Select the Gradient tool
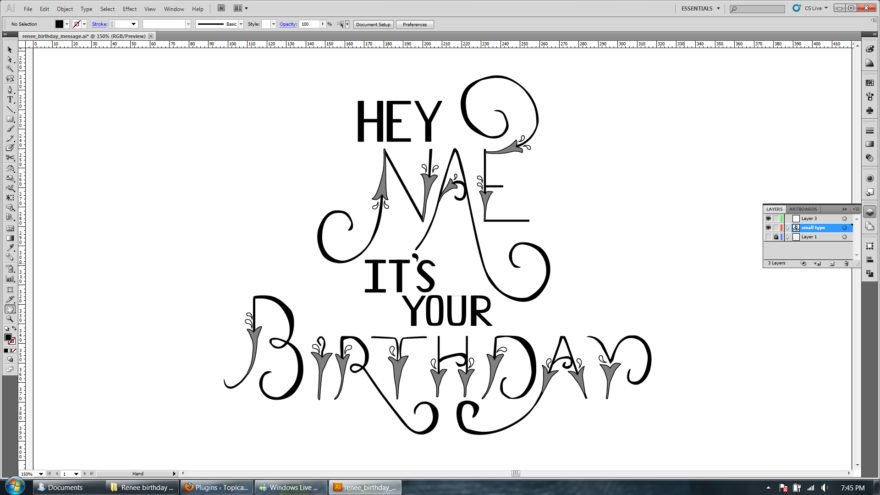Viewport: 880px width, 495px height. pos(10,237)
